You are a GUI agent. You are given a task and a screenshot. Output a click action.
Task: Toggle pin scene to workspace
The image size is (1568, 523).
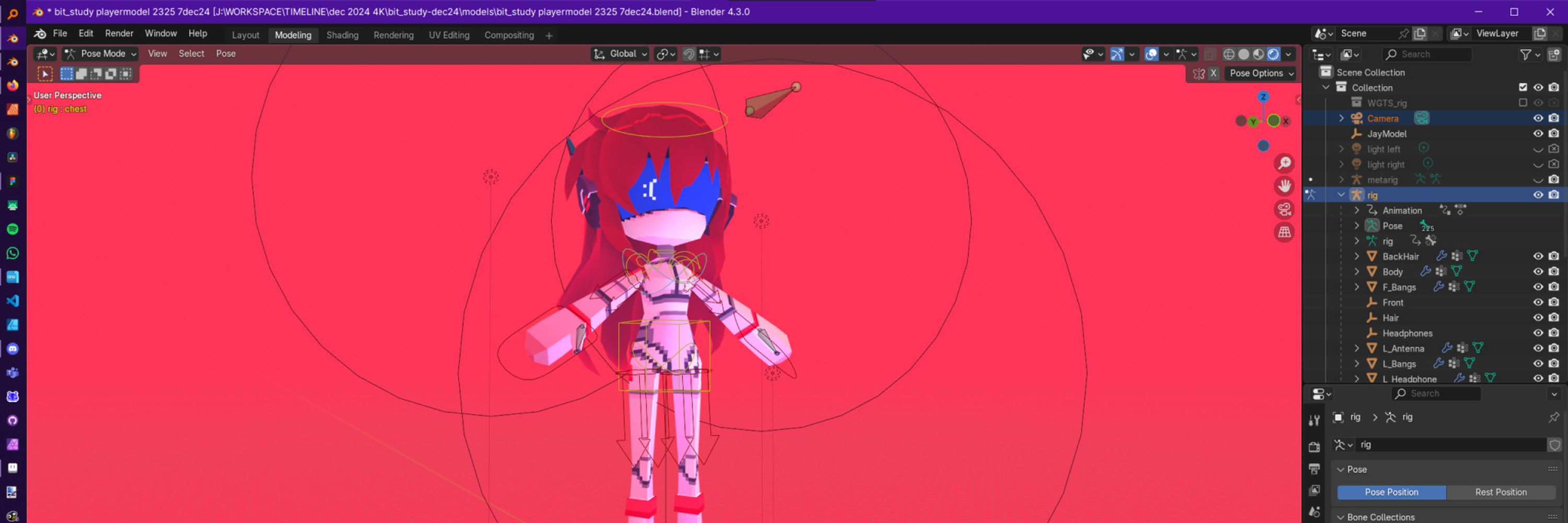point(1403,33)
